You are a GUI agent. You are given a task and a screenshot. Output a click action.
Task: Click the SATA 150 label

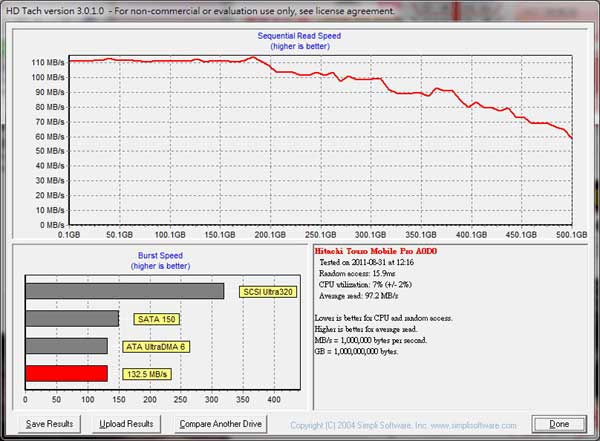pyautogui.click(x=156, y=319)
